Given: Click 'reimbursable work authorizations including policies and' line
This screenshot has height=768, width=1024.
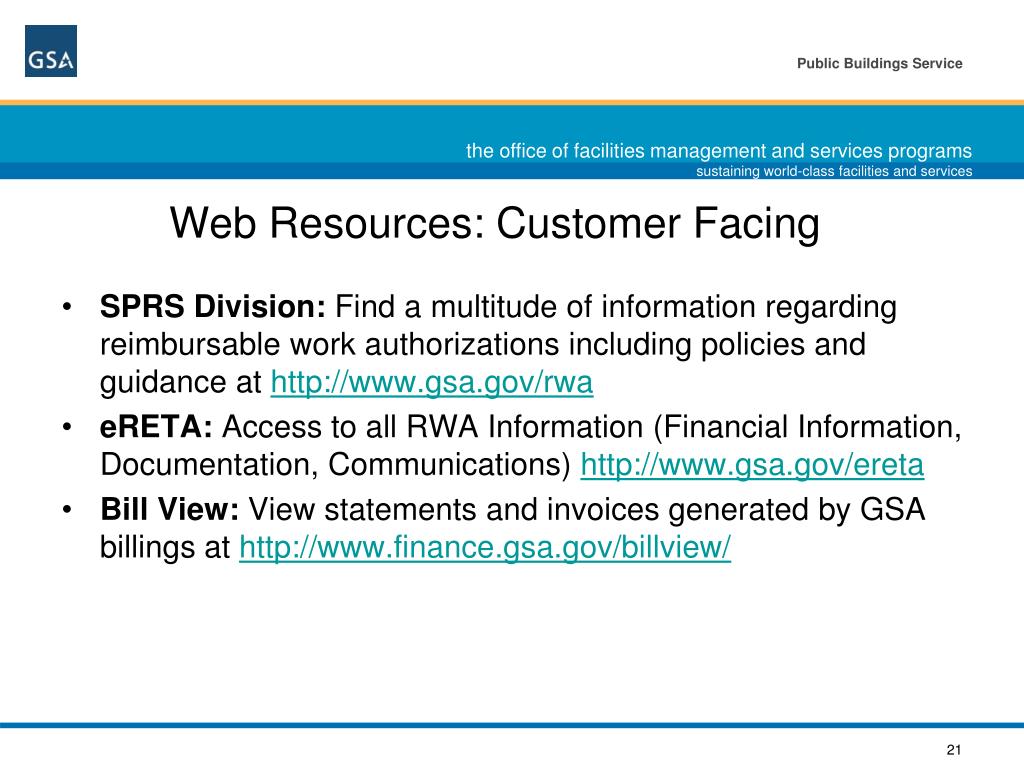Looking at the screenshot, I should tap(483, 344).
